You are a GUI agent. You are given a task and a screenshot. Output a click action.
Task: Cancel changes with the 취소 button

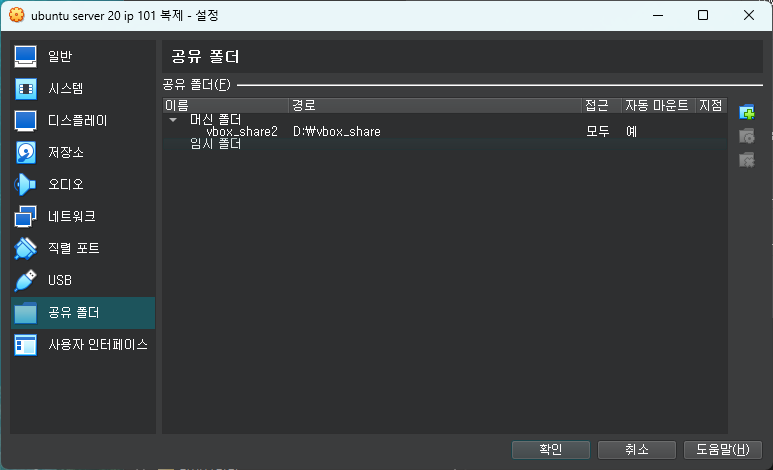[x=636, y=450]
